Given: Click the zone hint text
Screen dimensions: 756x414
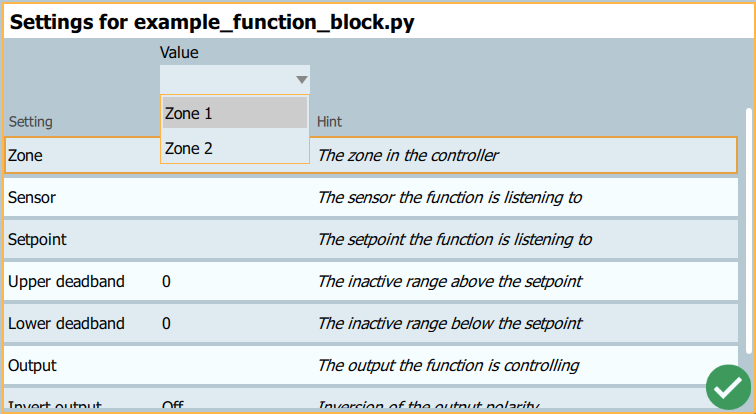Looking at the screenshot, I should 408,156.
